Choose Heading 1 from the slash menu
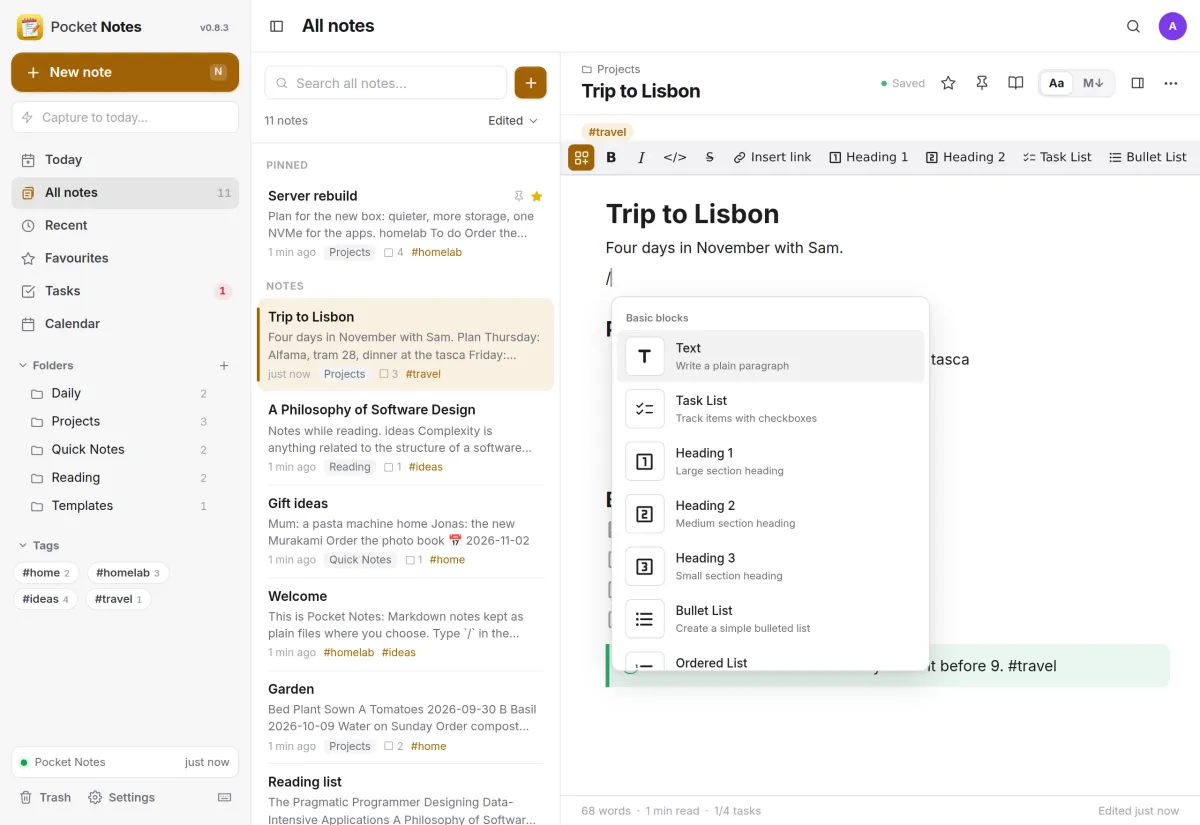 [x=770, y=461]
